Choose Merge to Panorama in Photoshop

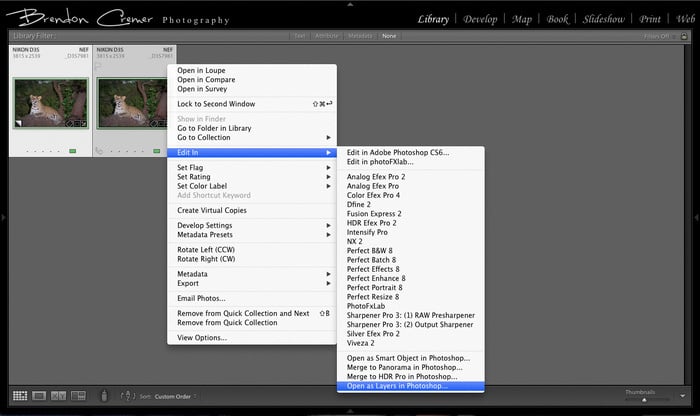[410, 367]
